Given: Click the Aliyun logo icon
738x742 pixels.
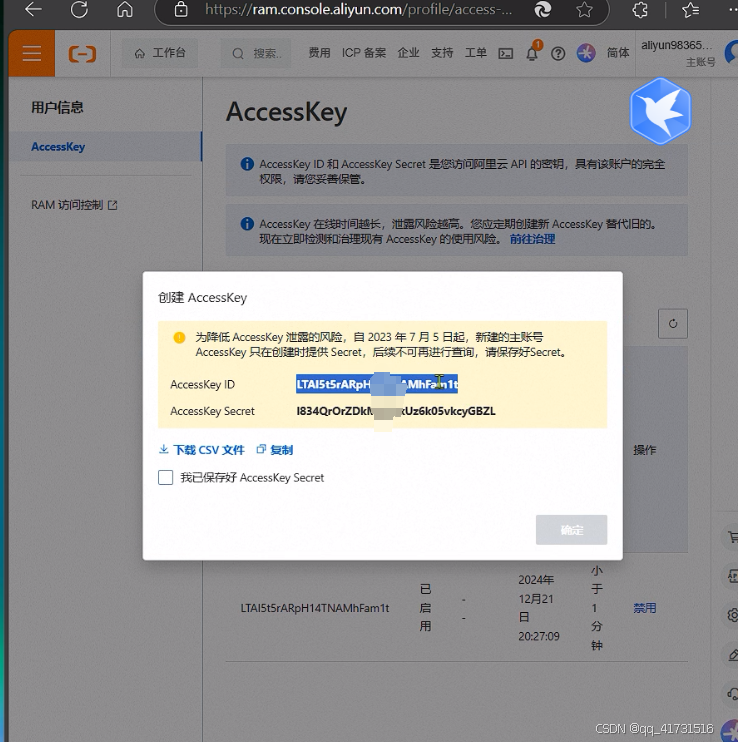Looking at the screenshot, I should click(82, 53).
